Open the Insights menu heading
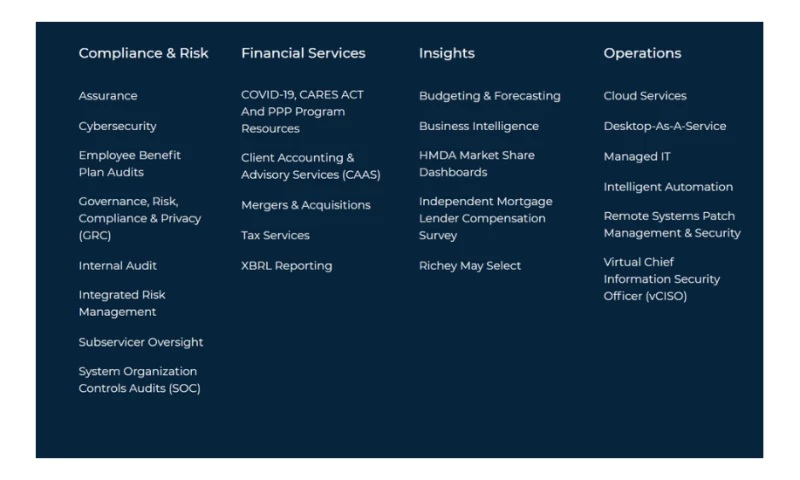Image resolution: width=800 pixels, height=480 pixels. click(x=446, y=53)
